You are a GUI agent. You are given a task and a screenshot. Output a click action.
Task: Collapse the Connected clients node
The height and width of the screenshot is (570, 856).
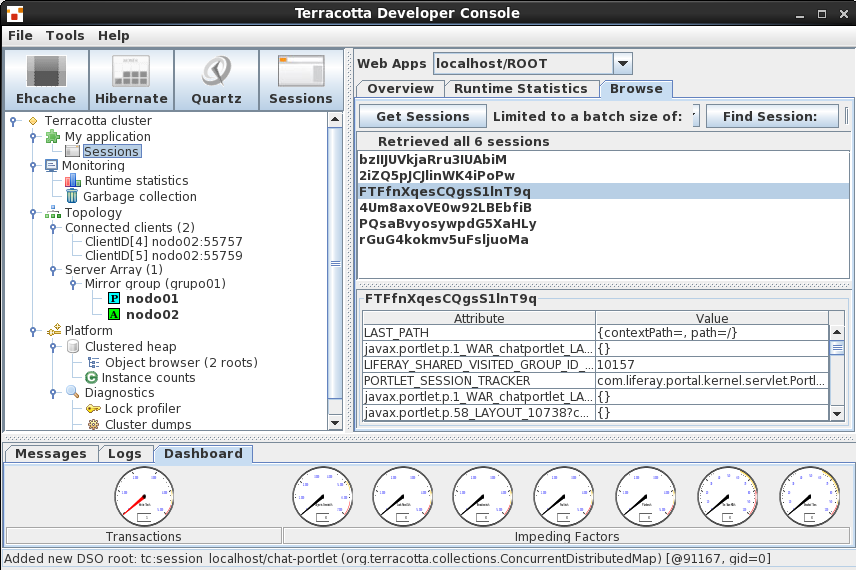pos(53,228)
